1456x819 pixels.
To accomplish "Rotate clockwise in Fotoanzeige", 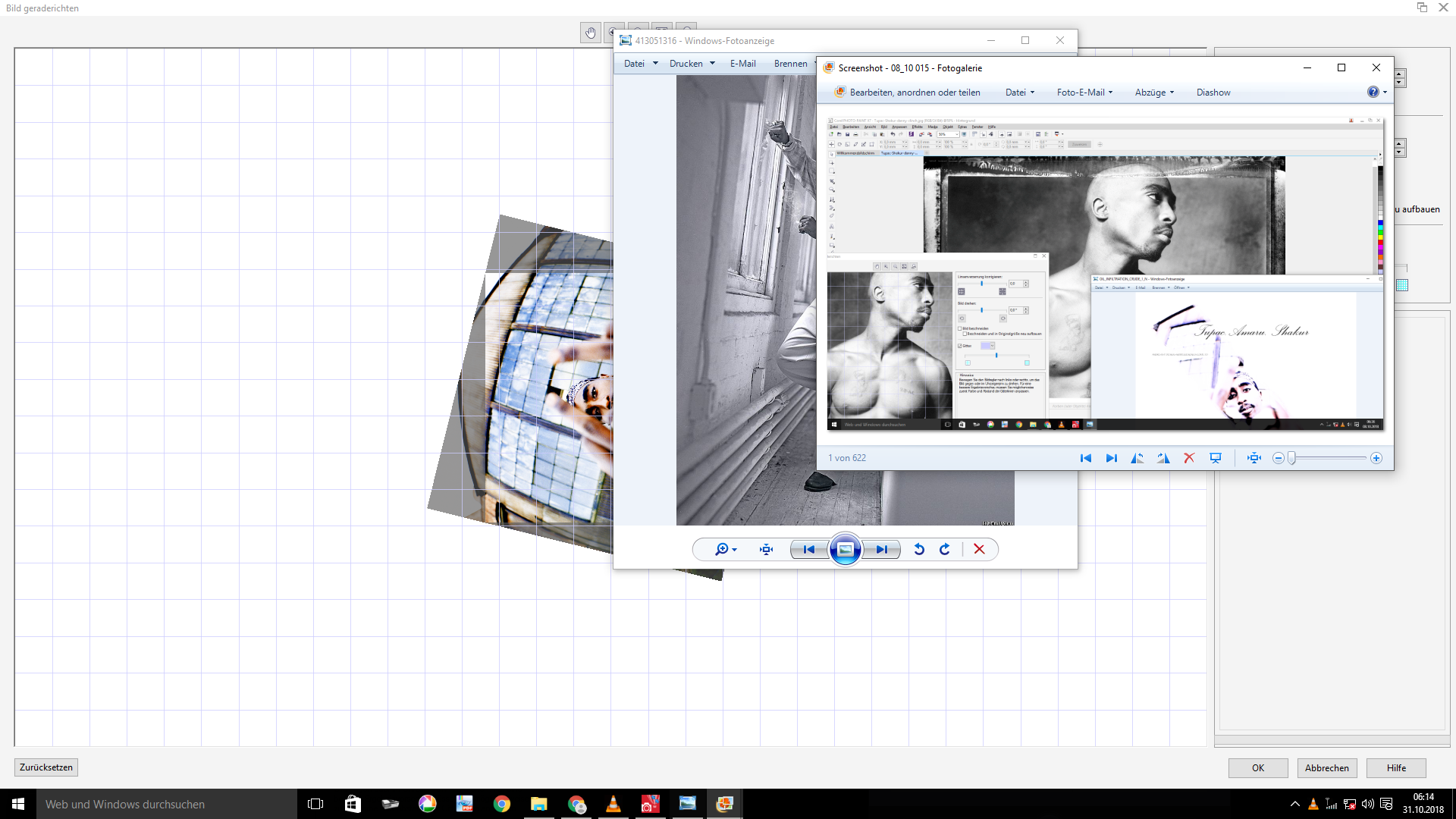I will (945, 550).
